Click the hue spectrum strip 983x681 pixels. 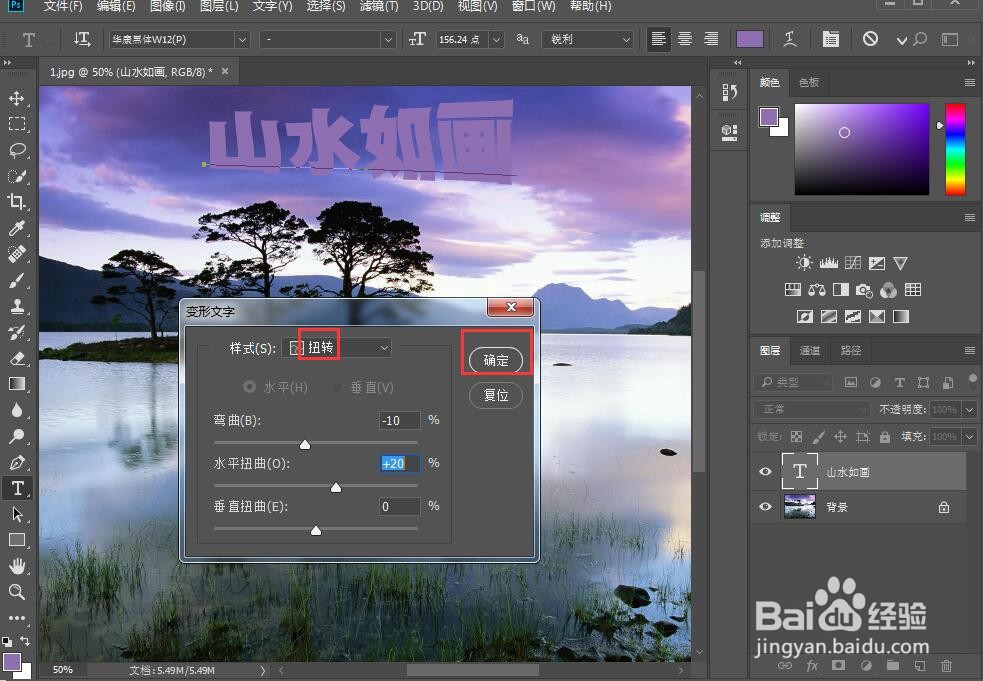[x=955, y=149]
